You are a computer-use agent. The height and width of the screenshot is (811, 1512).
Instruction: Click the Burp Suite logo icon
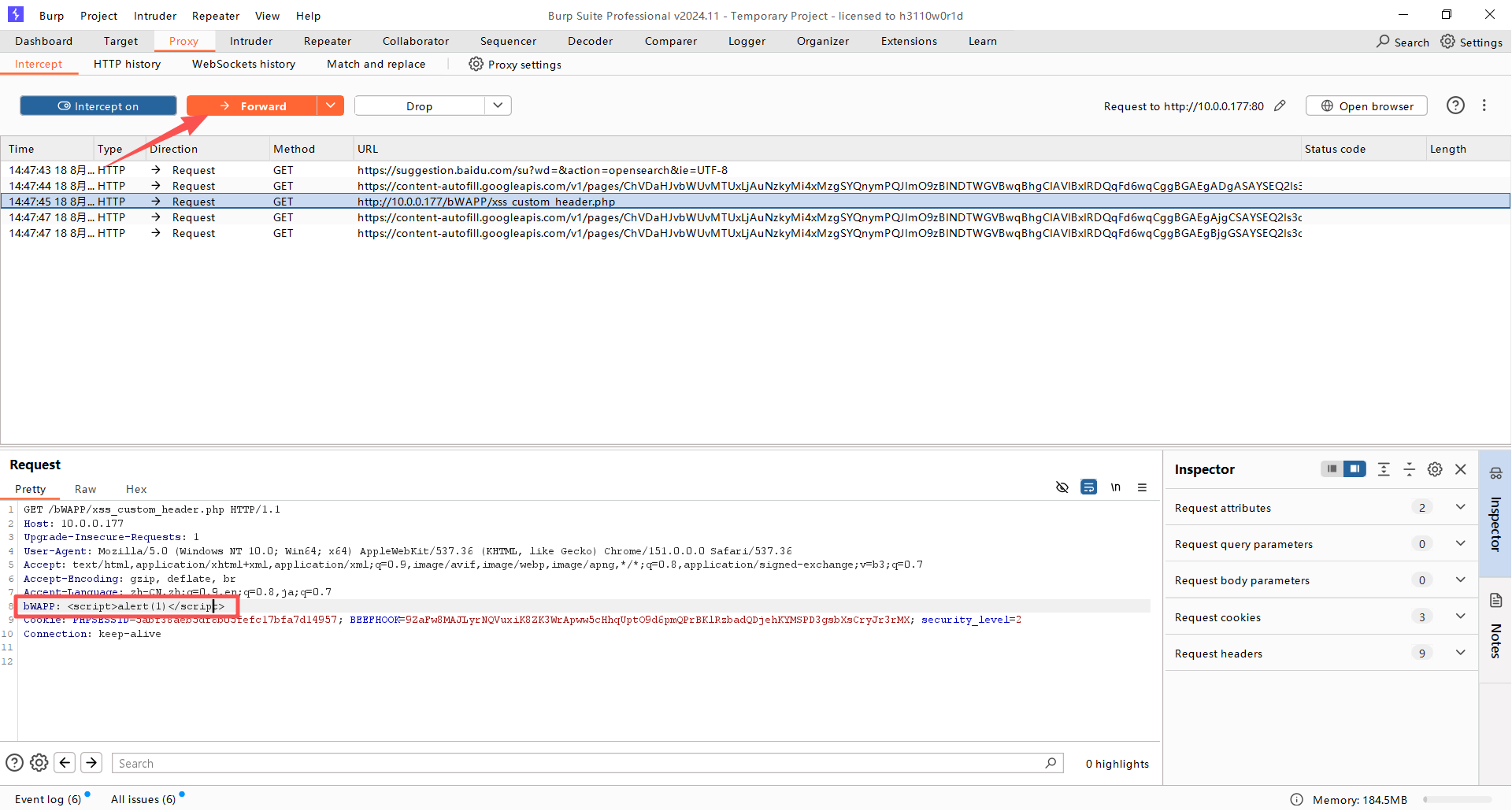pos(16,14)
